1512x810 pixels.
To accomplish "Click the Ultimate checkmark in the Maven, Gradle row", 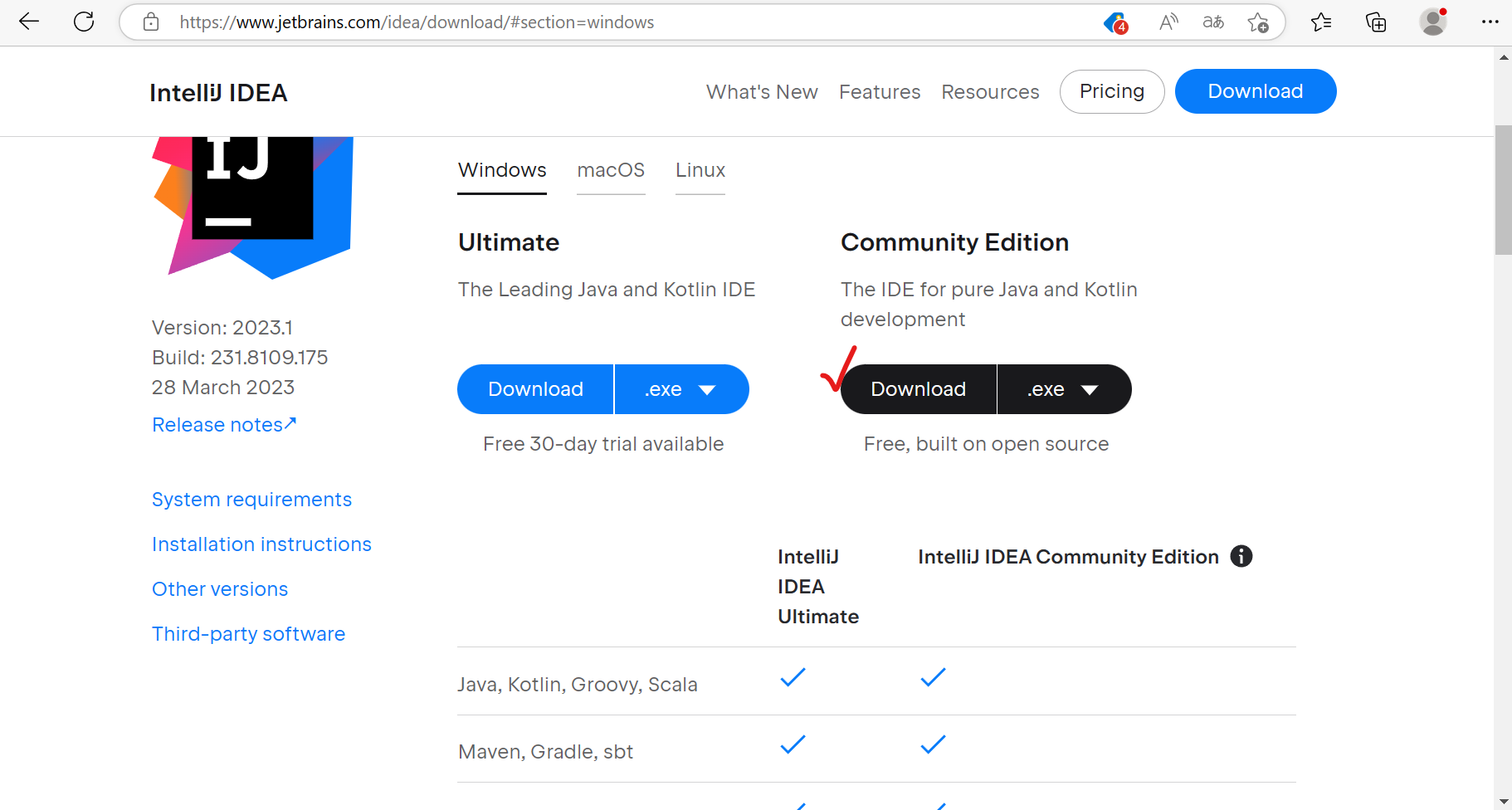I will (793, 744).
